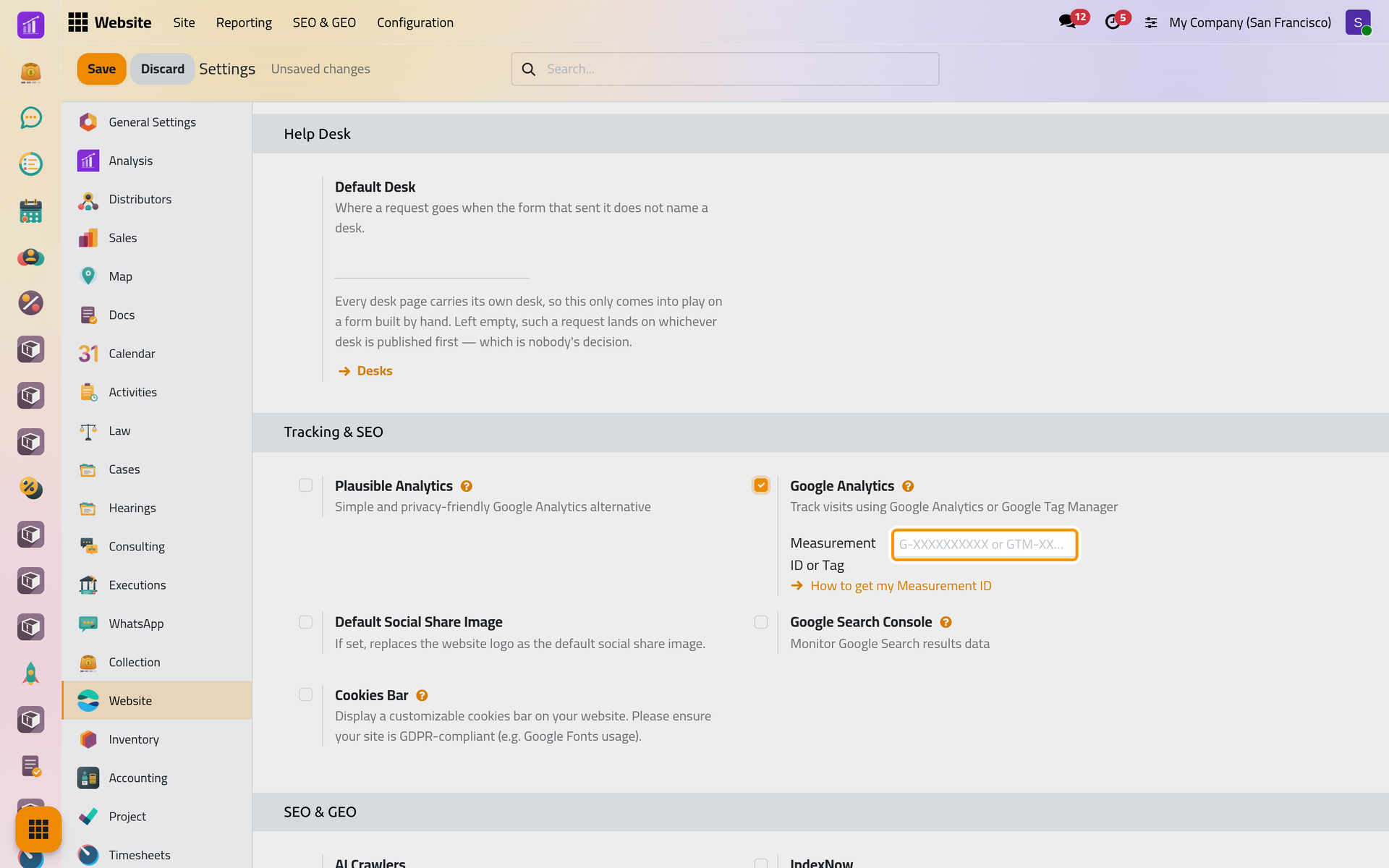
Task: Focus the Measurement ID or Tag field
Action: [985, 545]
